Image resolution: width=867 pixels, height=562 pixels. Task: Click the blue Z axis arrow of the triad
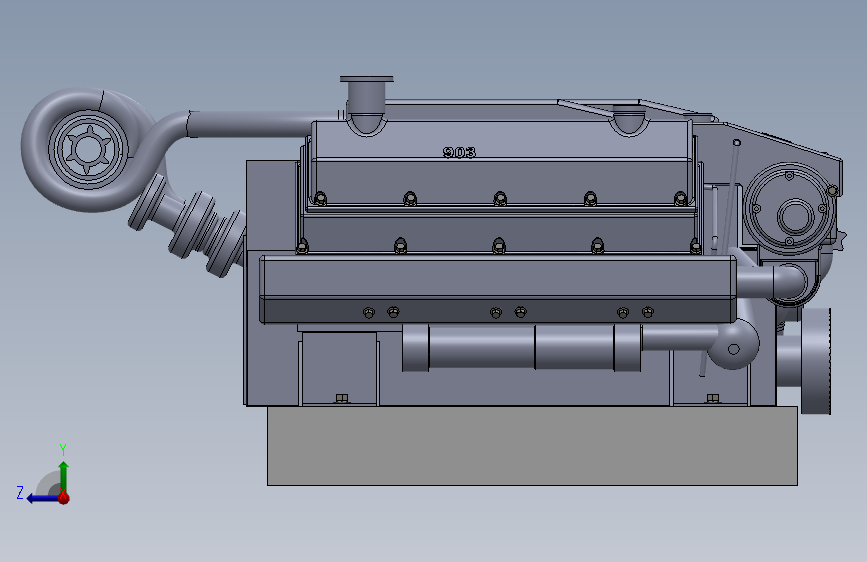[x=42, y=498]
